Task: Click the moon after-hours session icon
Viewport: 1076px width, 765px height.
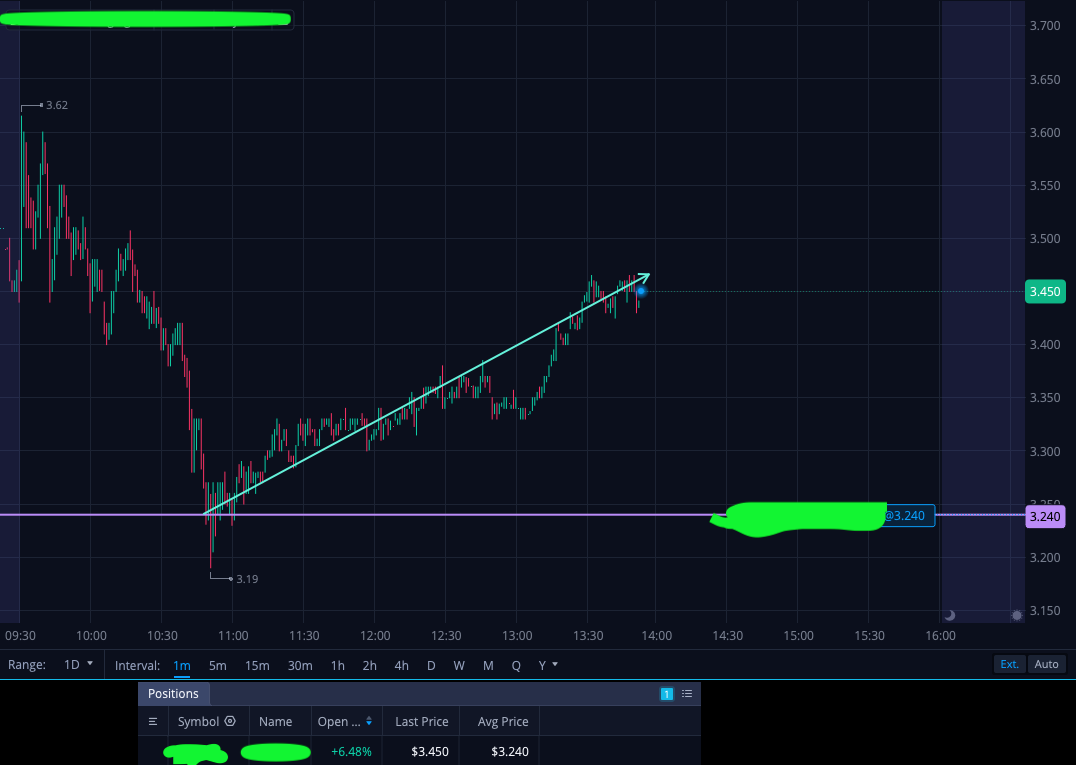Action: pos(950,615)
